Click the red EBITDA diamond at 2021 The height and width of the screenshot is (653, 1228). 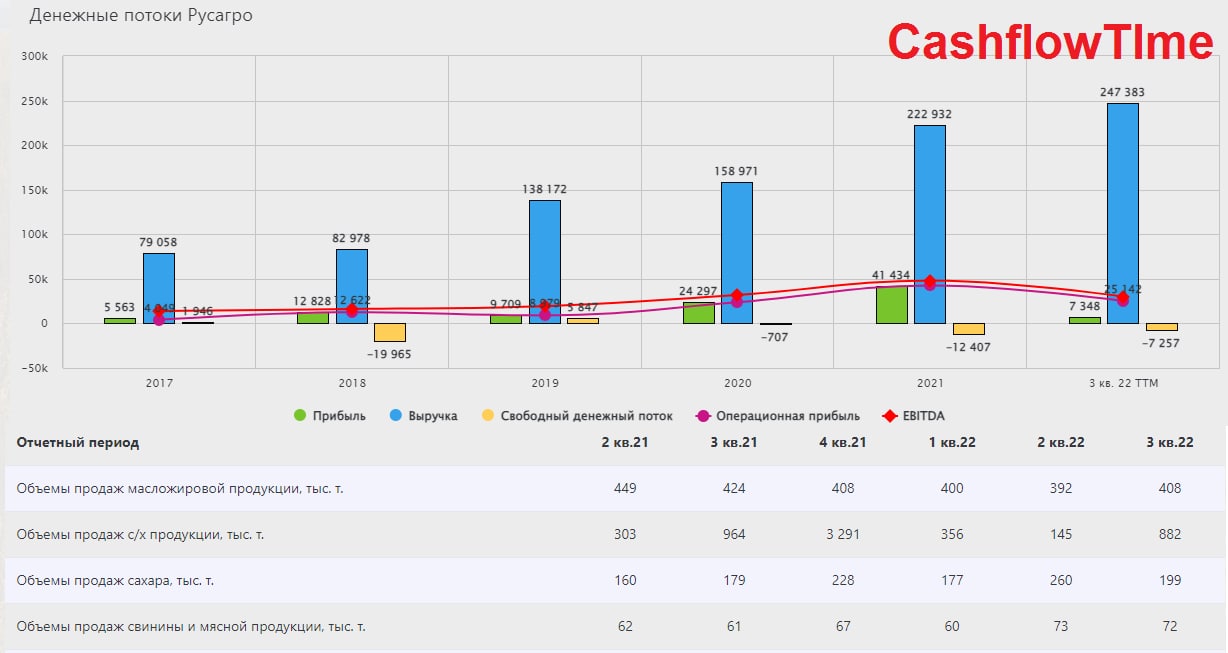coord(930,281)
